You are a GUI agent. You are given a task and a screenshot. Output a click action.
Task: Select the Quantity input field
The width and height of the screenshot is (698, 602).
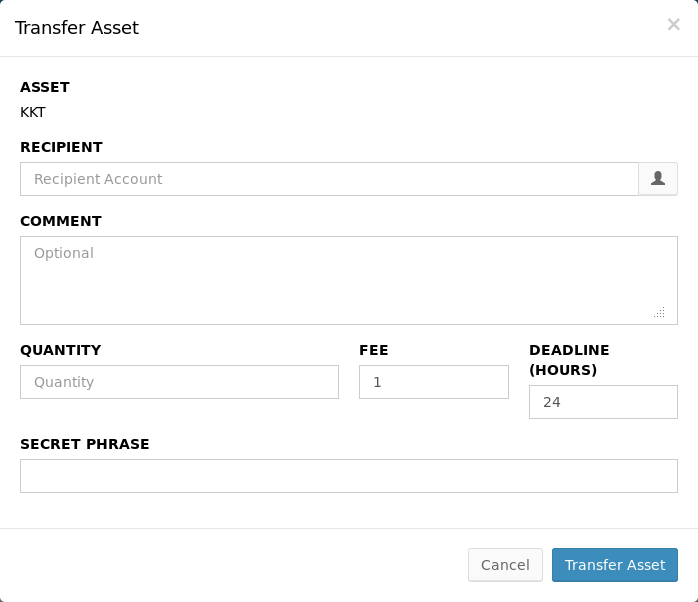tap(179, 382)
